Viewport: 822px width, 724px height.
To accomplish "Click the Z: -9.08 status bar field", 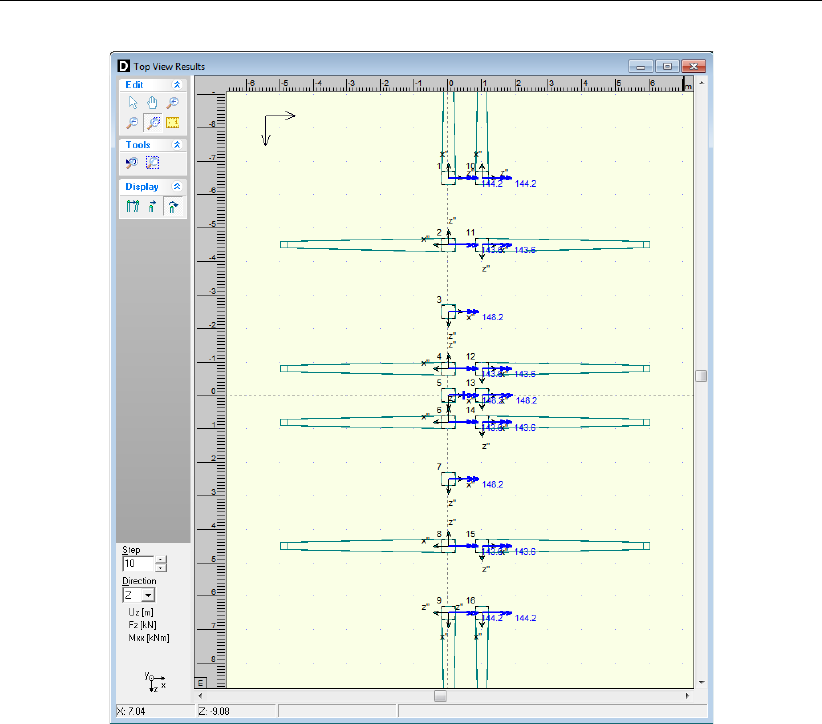I will click(237, 711).
